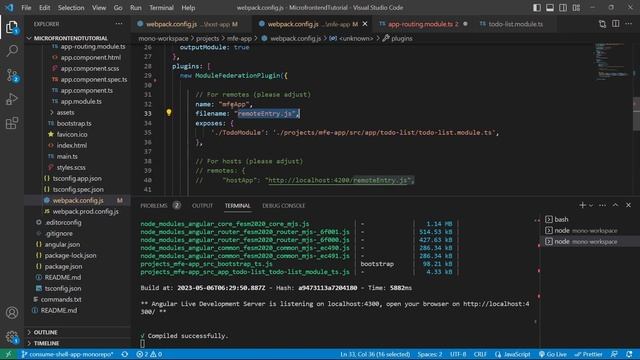Switch to the app-routing.module.ts editor tab

[422, 24]
